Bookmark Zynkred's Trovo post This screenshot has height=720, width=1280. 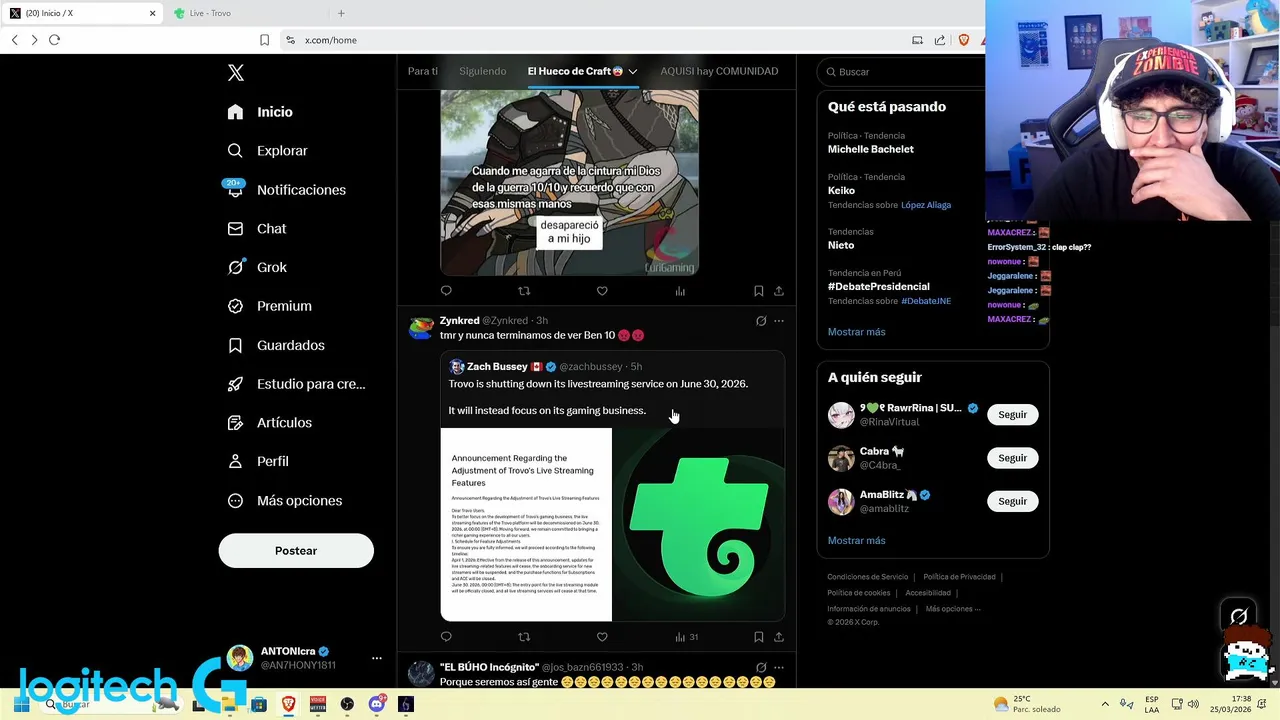758,637
